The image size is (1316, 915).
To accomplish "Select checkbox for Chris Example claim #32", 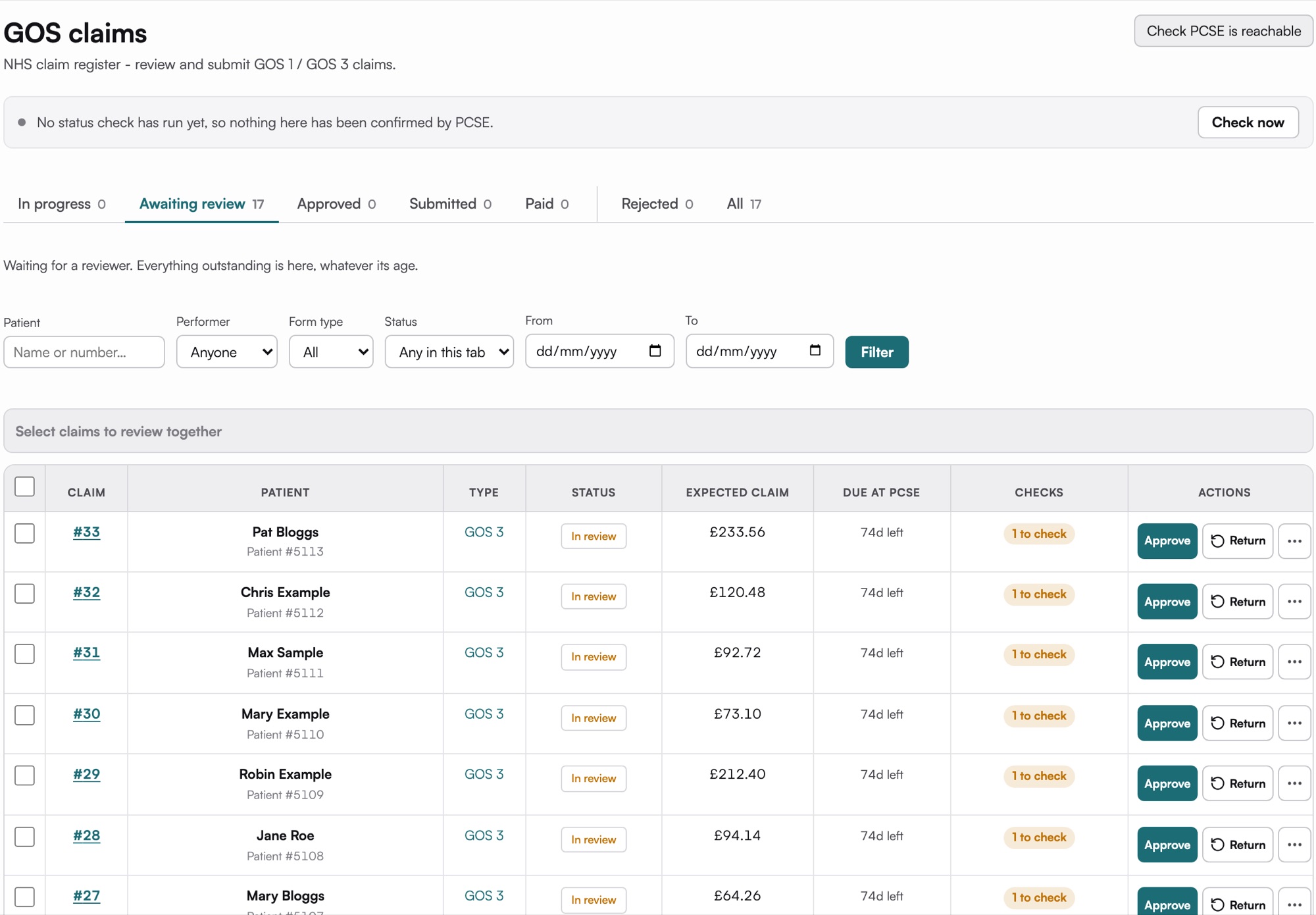I will pos(24,594).
